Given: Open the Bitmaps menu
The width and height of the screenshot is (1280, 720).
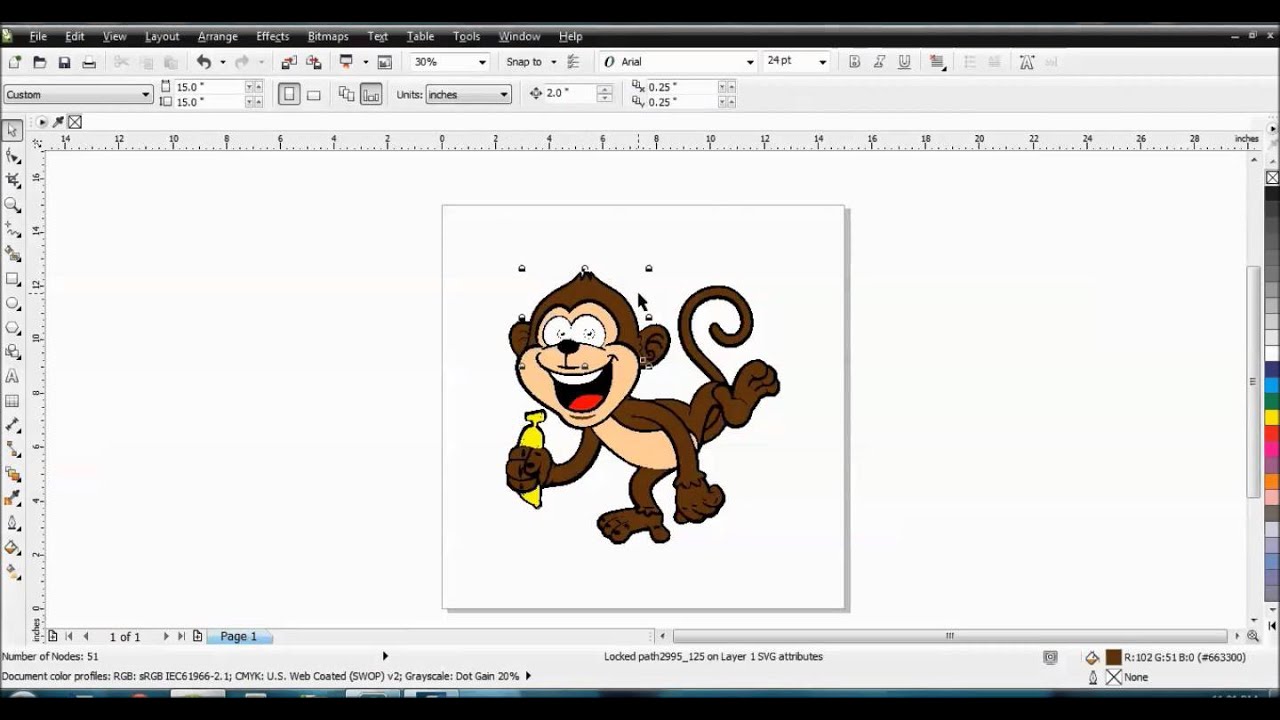Looking at the screenshot, I should (328, 36).
